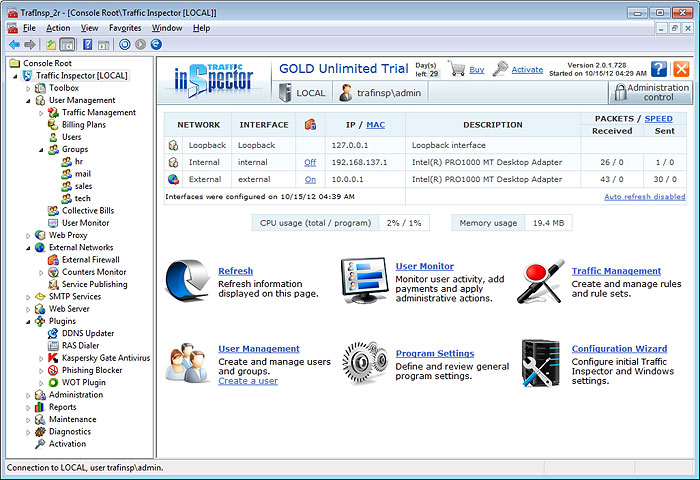Toggle Internal interface Off link
Viewport: 700px width, 480px height.
(310, 162)
